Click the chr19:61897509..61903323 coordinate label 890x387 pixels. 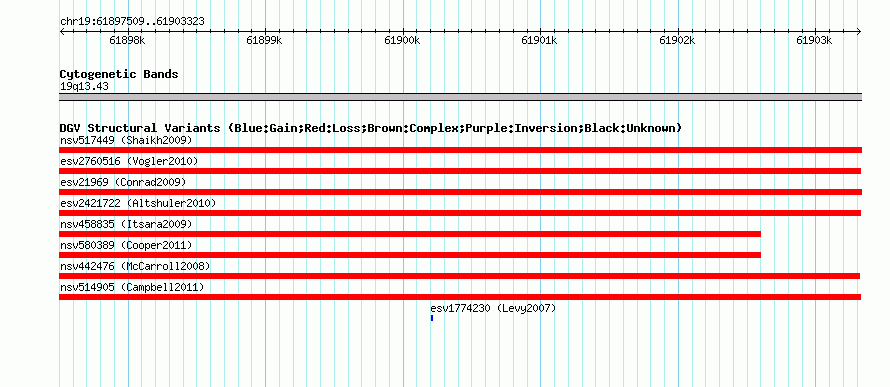point(132,22)
